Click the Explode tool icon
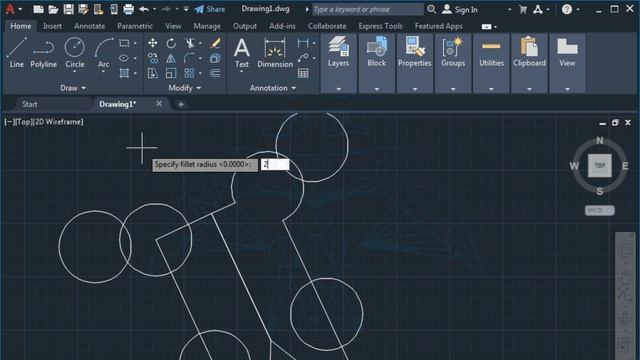This screenshot has width=640, height=360. tap(215, 58)
